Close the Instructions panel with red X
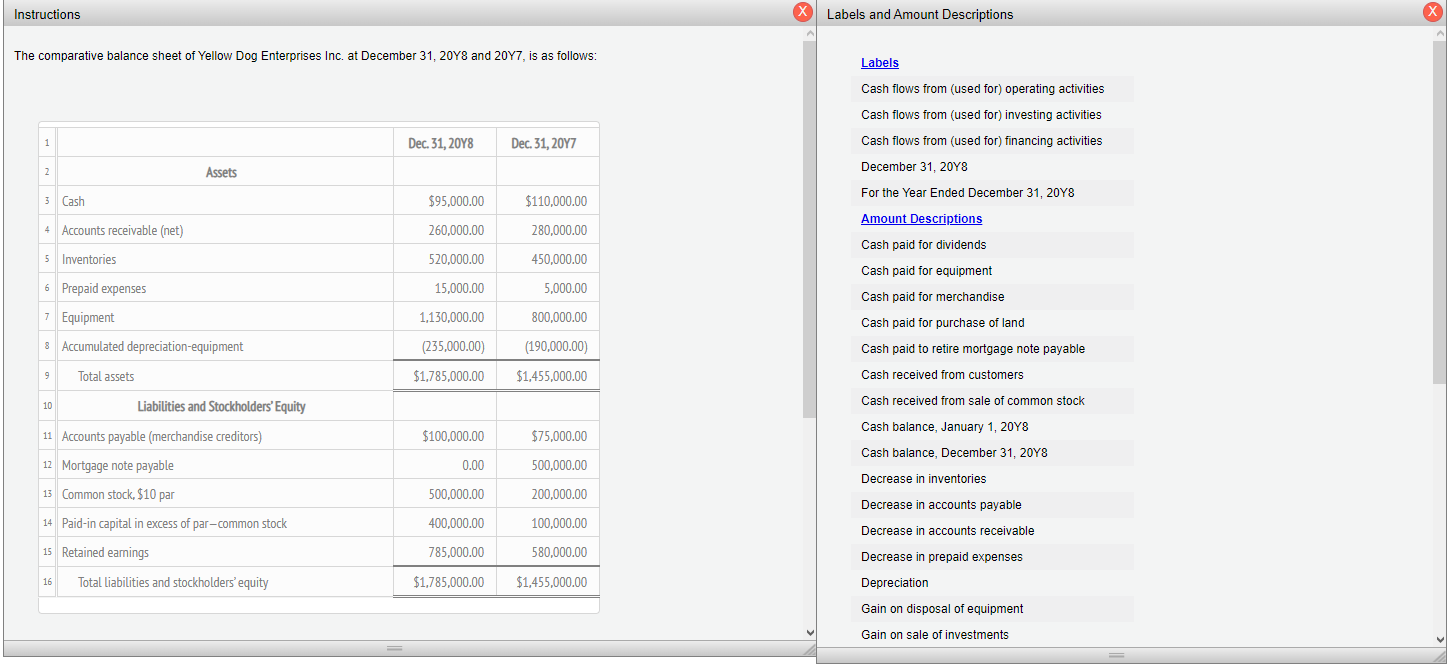 (802, 13)
